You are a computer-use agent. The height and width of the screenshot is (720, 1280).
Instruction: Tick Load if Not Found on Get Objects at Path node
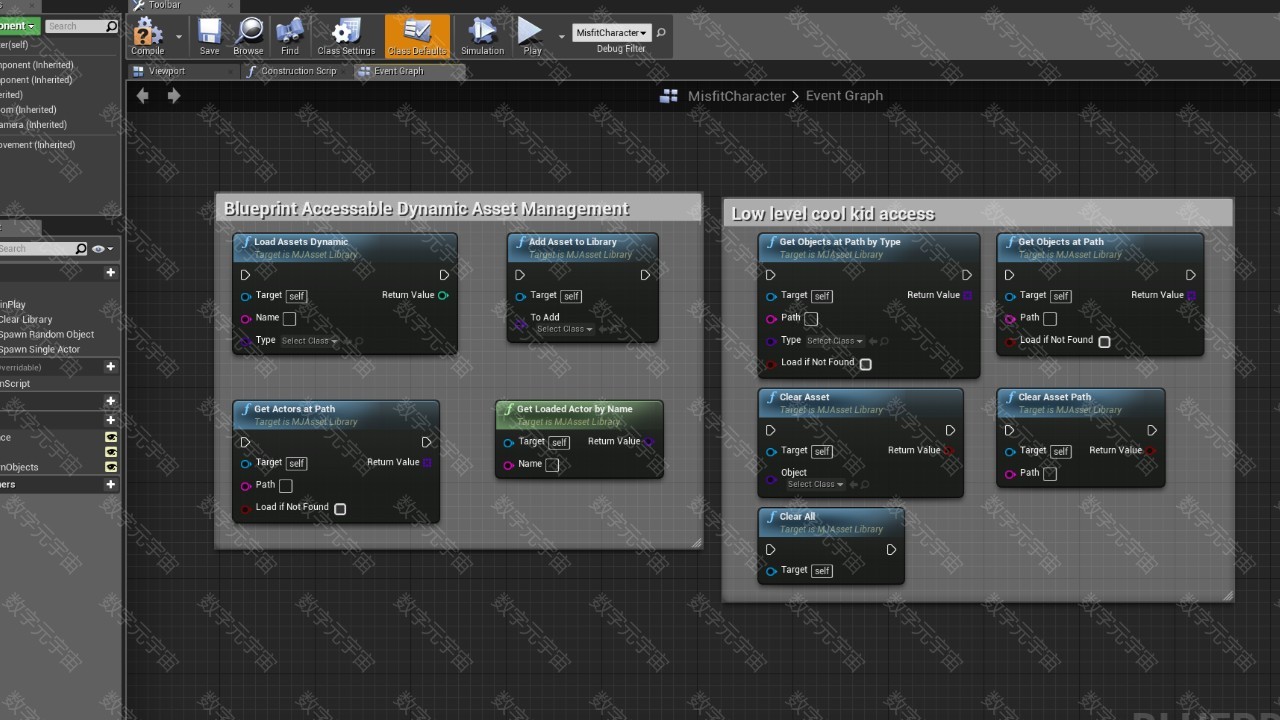pyautogui.click(x=1104, y=342)
